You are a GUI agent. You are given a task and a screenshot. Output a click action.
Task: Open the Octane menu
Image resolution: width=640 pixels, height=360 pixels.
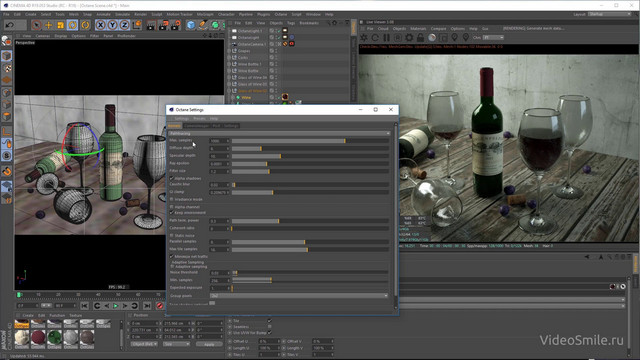coord(280,14)
